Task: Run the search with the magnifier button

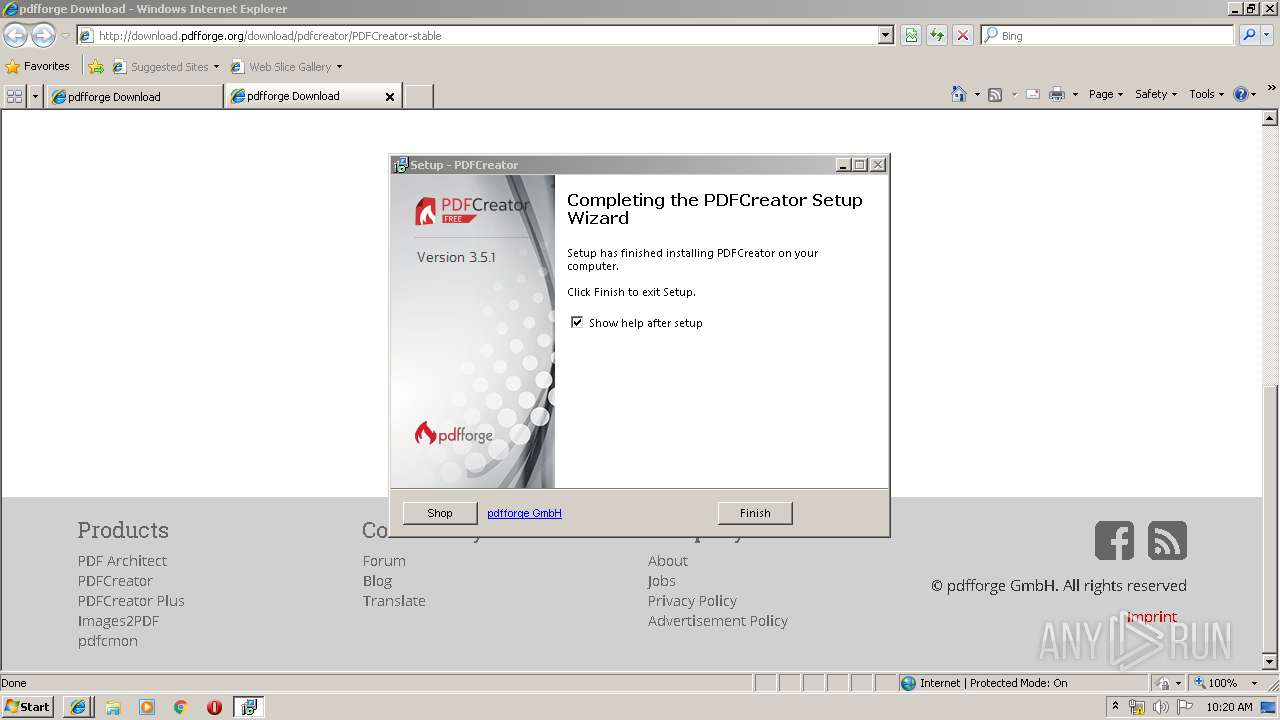Action: [x=1248, y=35]
